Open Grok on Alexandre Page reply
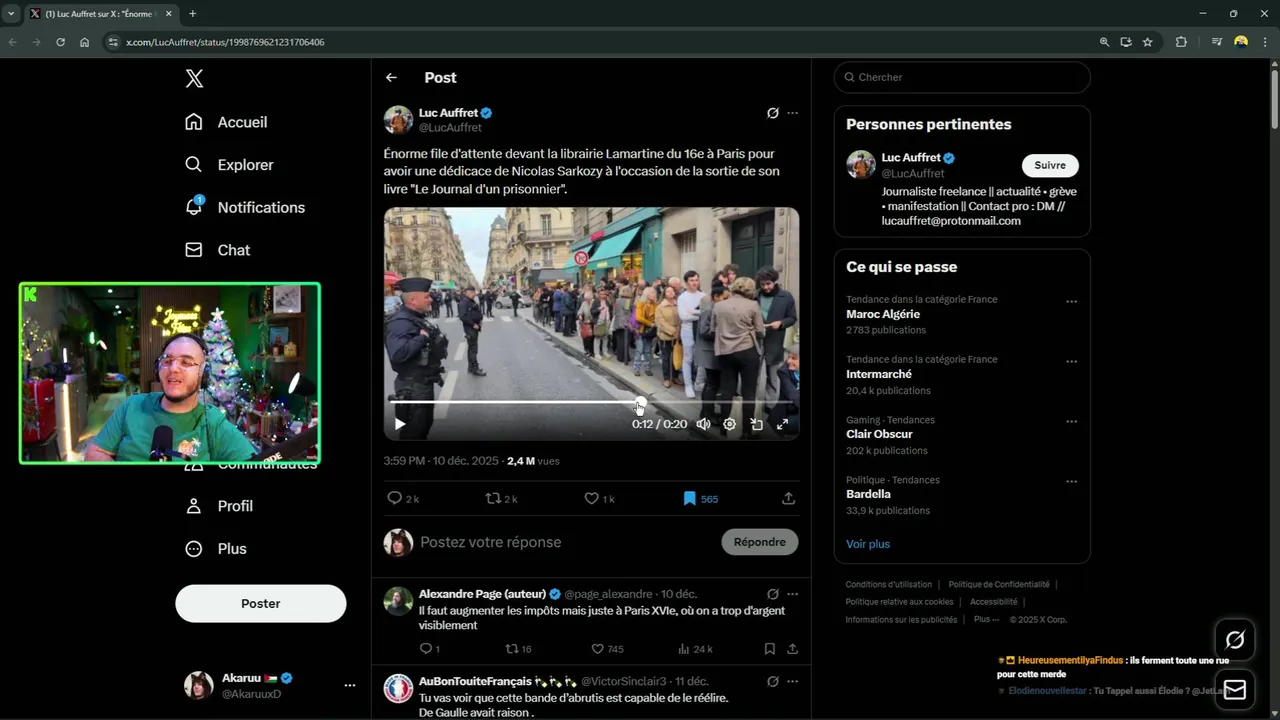 [x=772, y=594]
